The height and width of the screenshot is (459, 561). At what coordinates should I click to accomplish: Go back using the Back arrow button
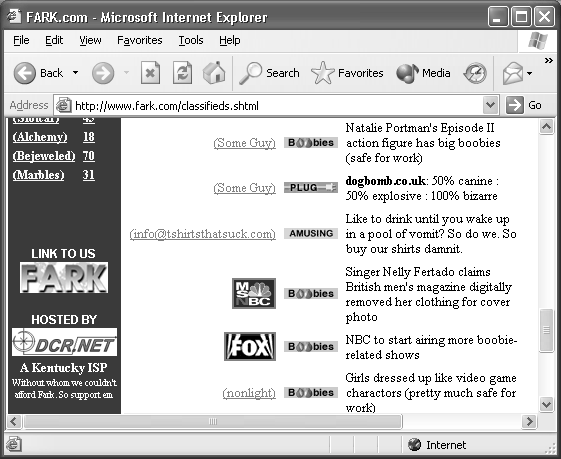[x=25, y=73]
